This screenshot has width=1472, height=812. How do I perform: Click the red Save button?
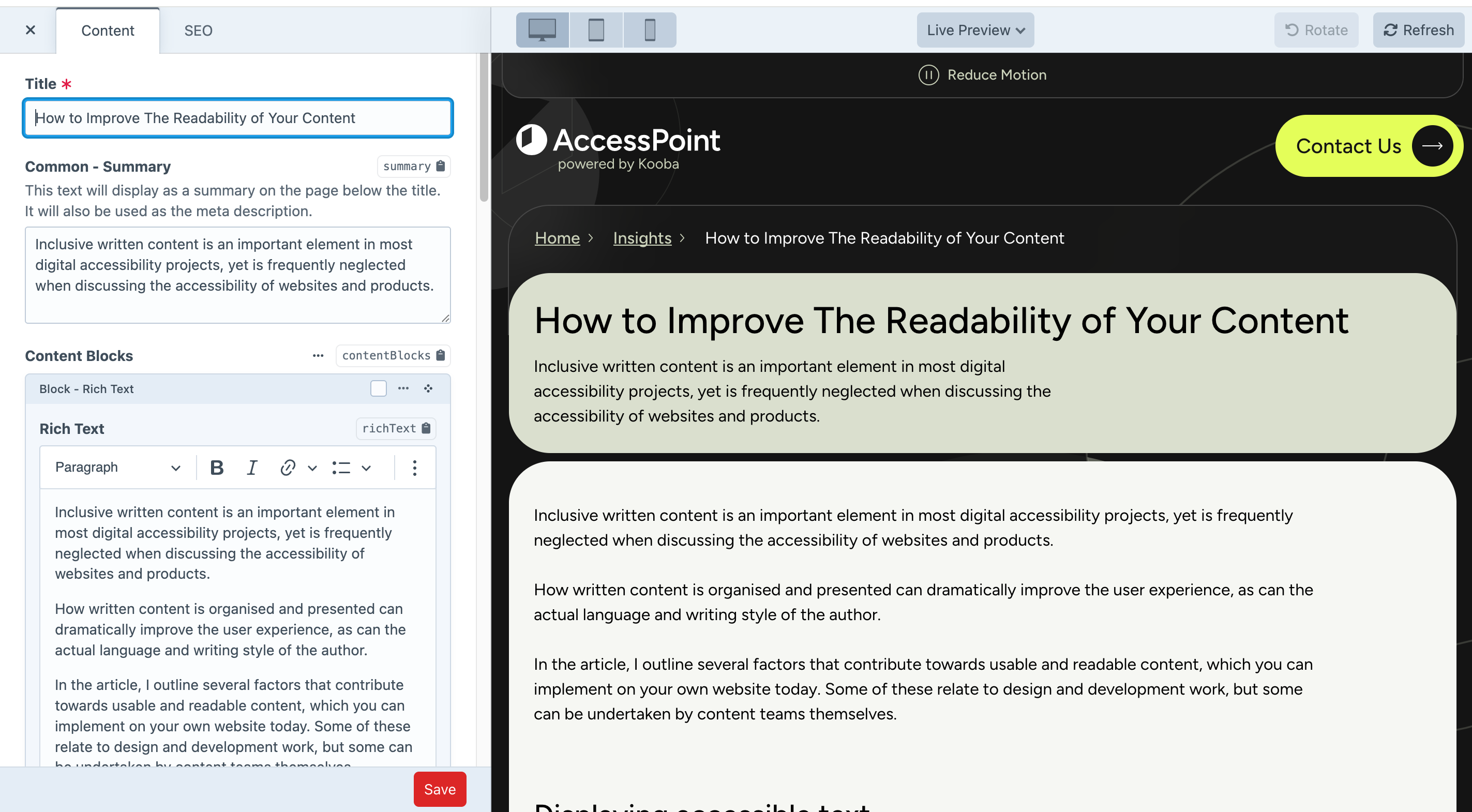coord(440,789)
